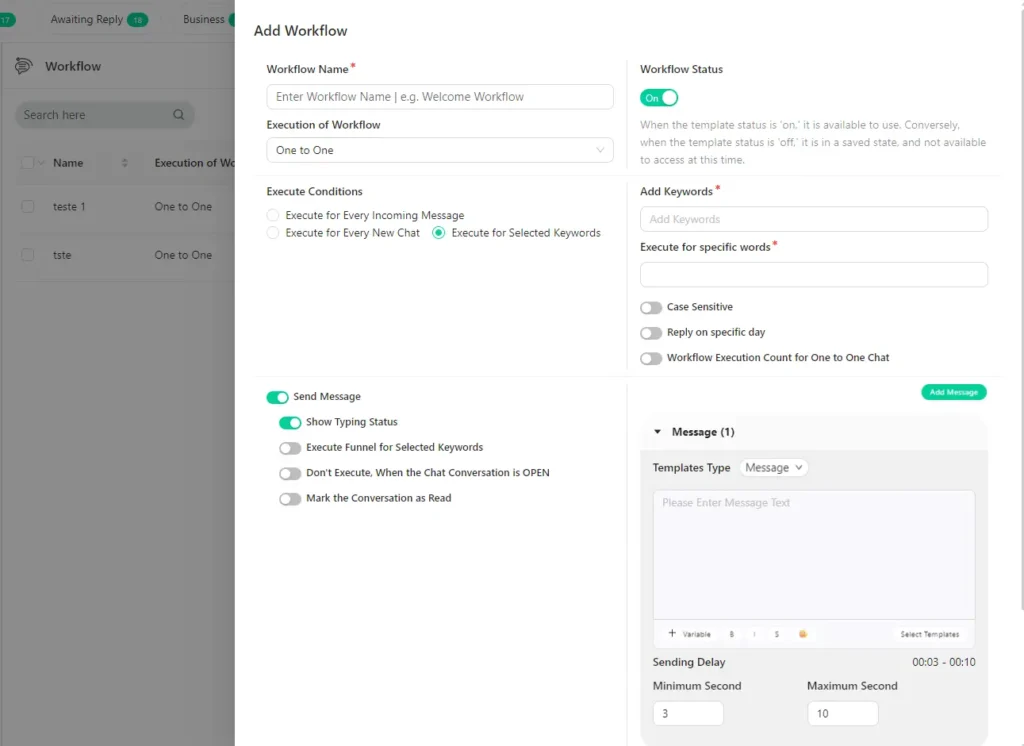
Task: Toggle Don't Execute When Chat Conversation is OPEN
Action: point(290,473)
